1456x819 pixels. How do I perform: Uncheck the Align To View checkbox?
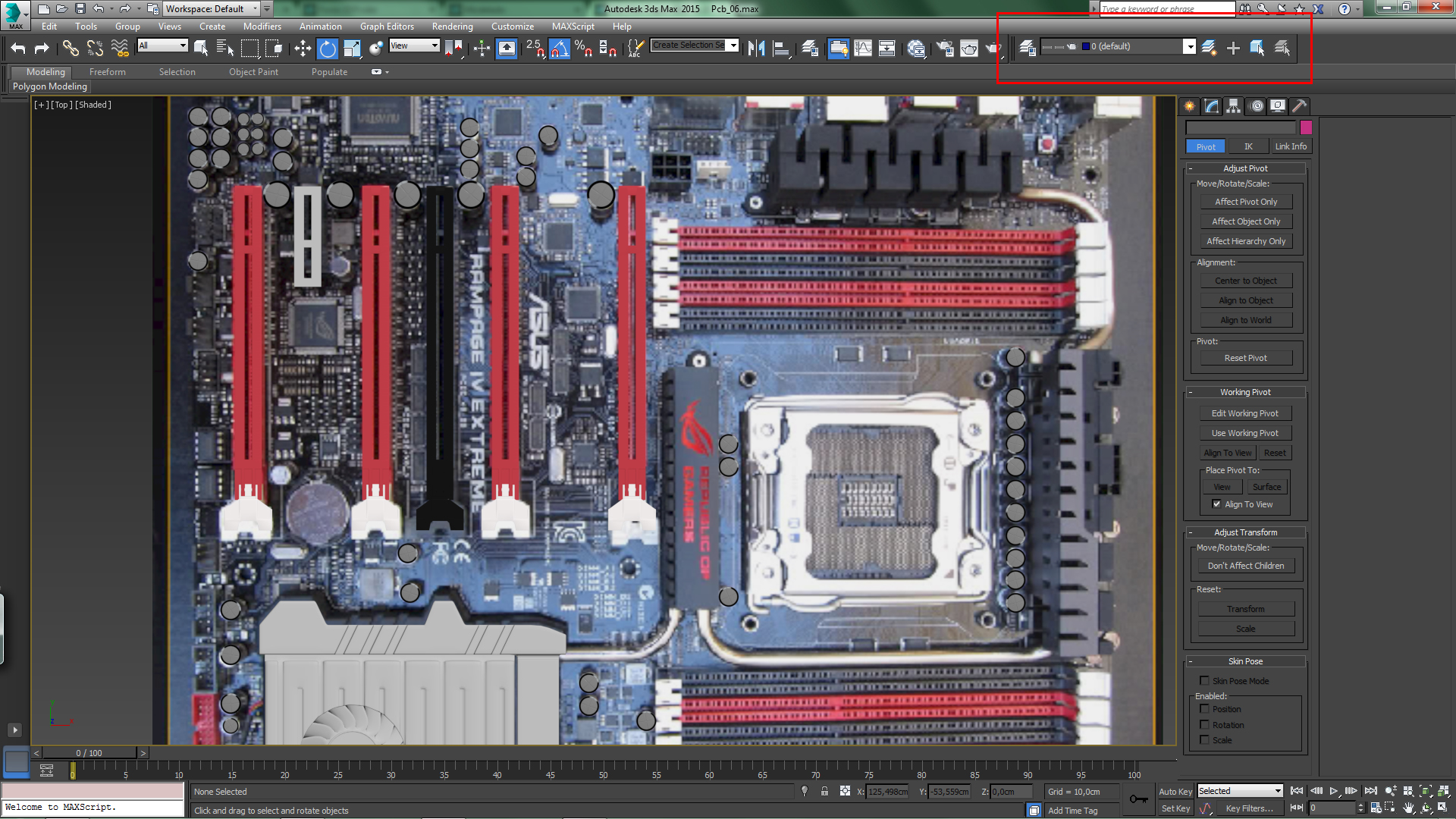click(x=1216, y=504)
